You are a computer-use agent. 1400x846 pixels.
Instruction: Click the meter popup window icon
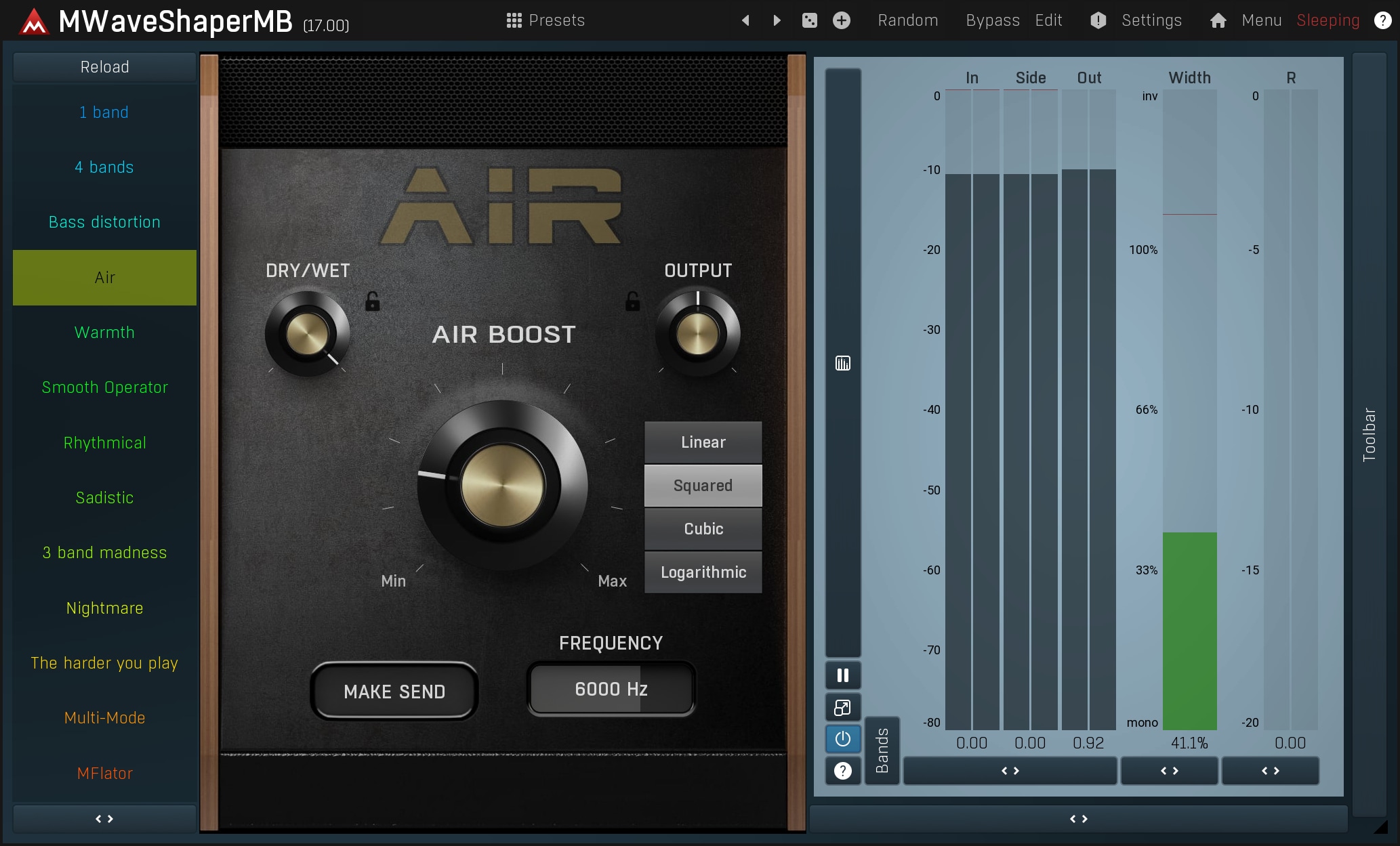843,708
